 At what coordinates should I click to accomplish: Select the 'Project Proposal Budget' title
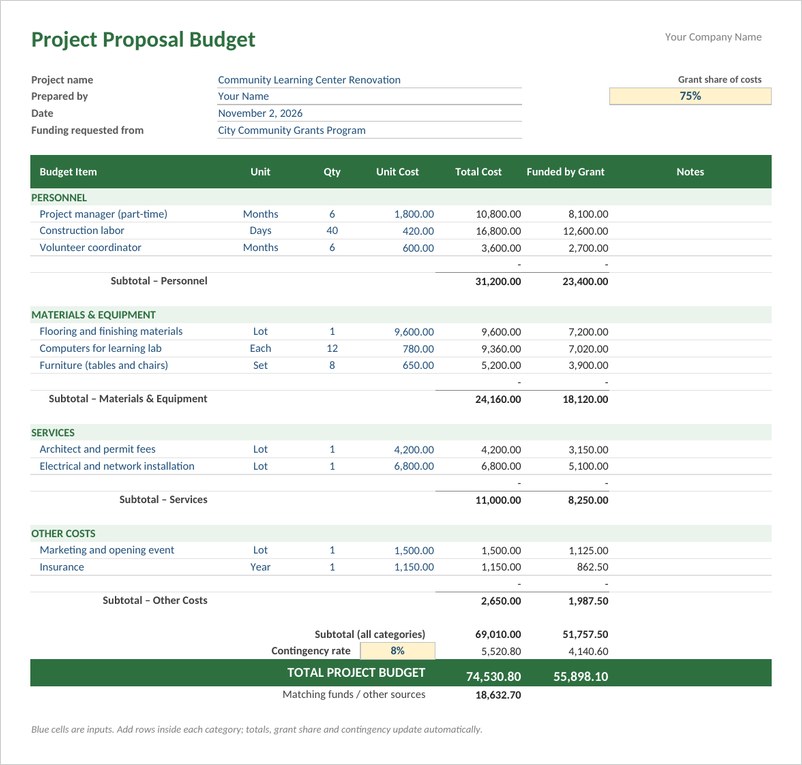(x=143, y=40)
